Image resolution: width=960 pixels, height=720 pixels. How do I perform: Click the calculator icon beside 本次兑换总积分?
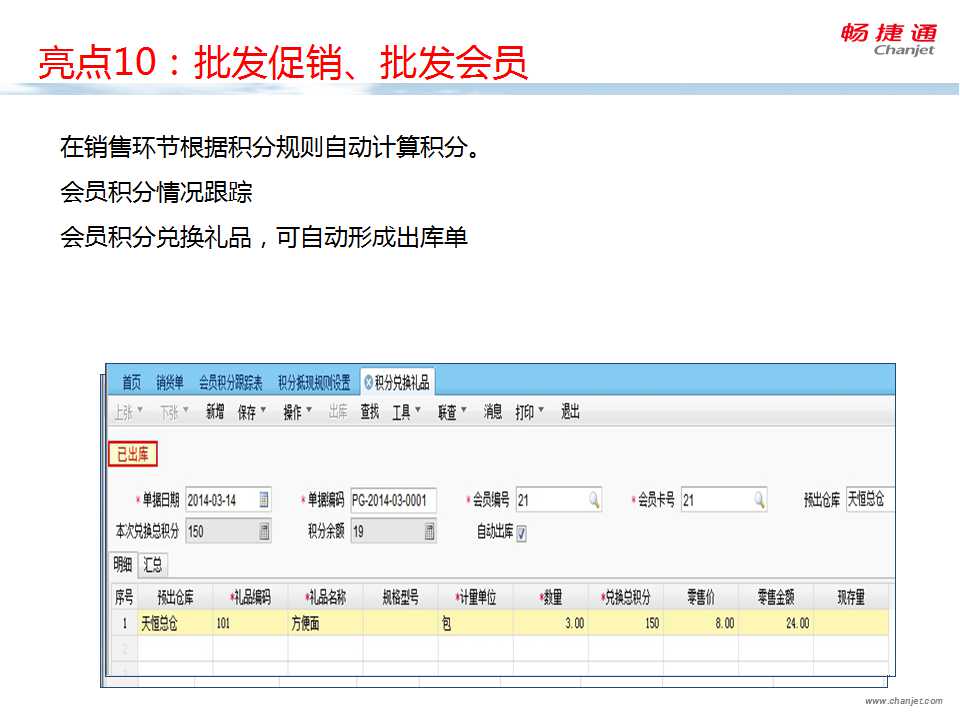(x=264, y=532)
